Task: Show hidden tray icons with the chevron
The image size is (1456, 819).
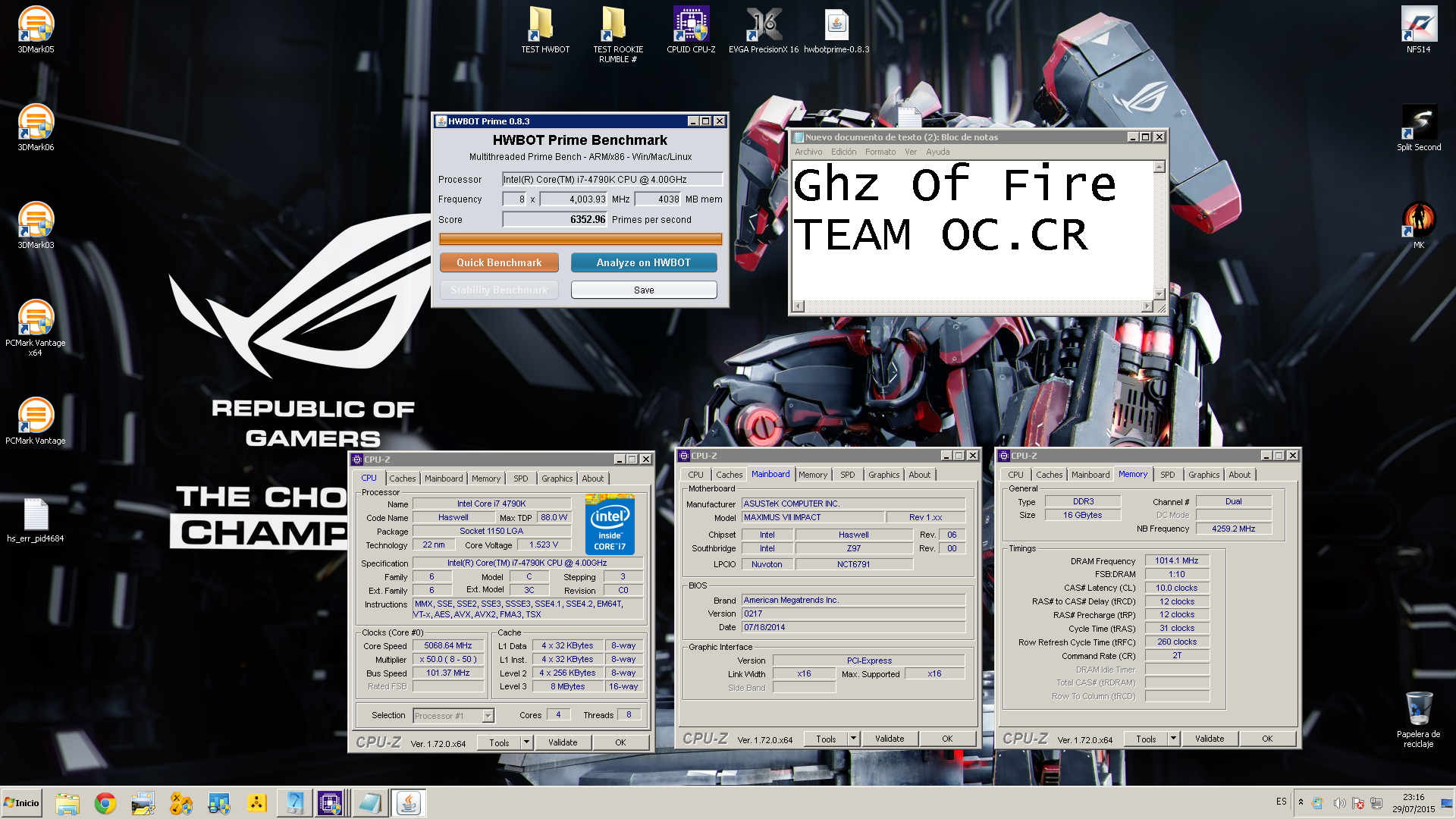Action: 1301,802
